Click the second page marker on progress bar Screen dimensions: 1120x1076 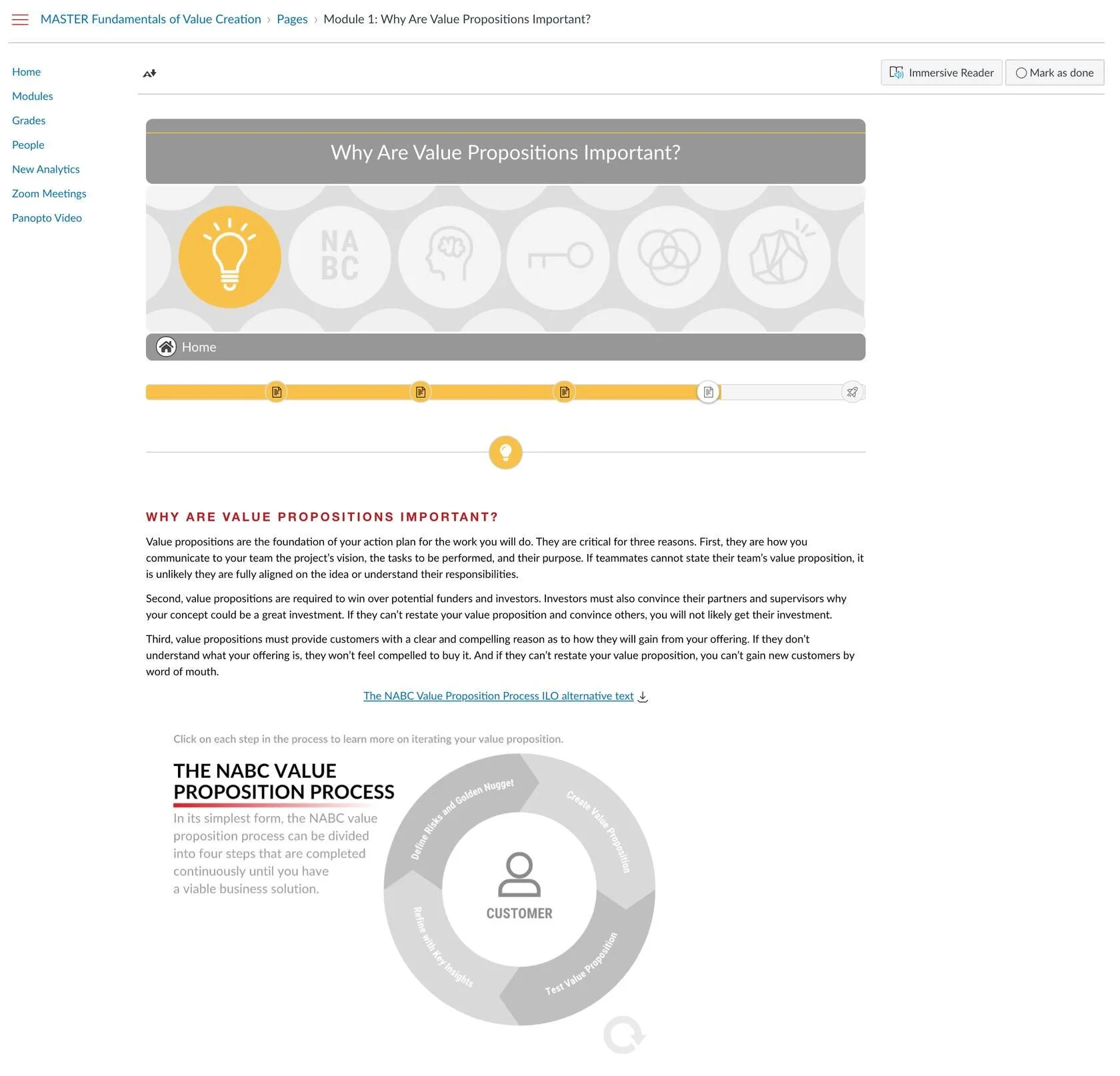[421, 393]
